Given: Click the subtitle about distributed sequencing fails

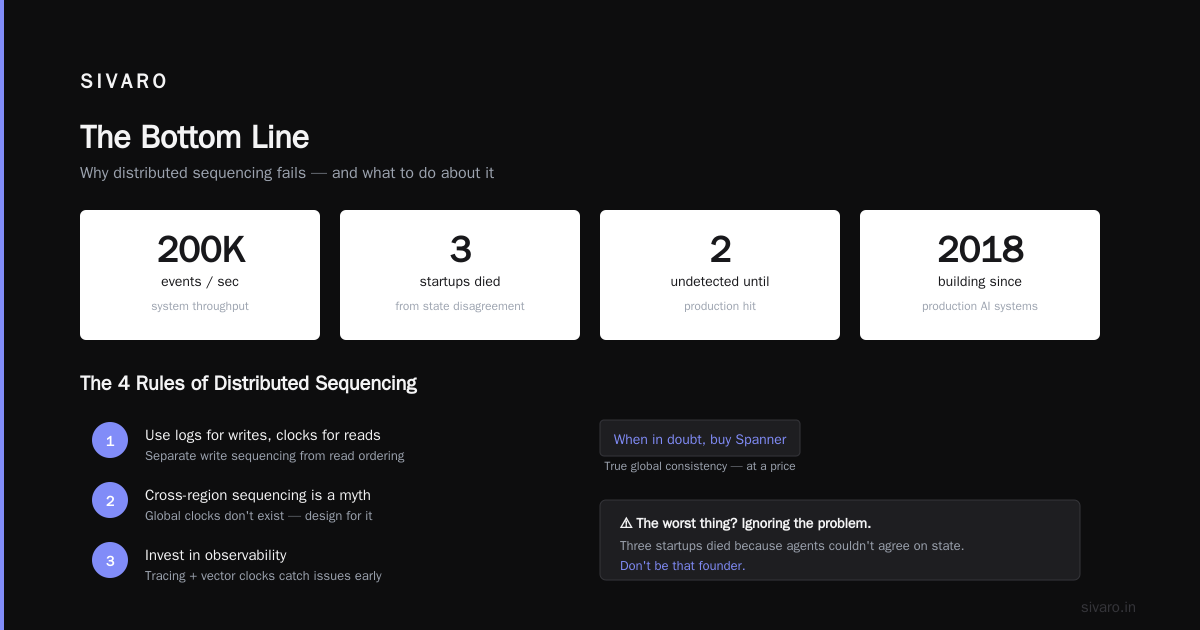Looking at the screenshot, I should tap(287, 173).
